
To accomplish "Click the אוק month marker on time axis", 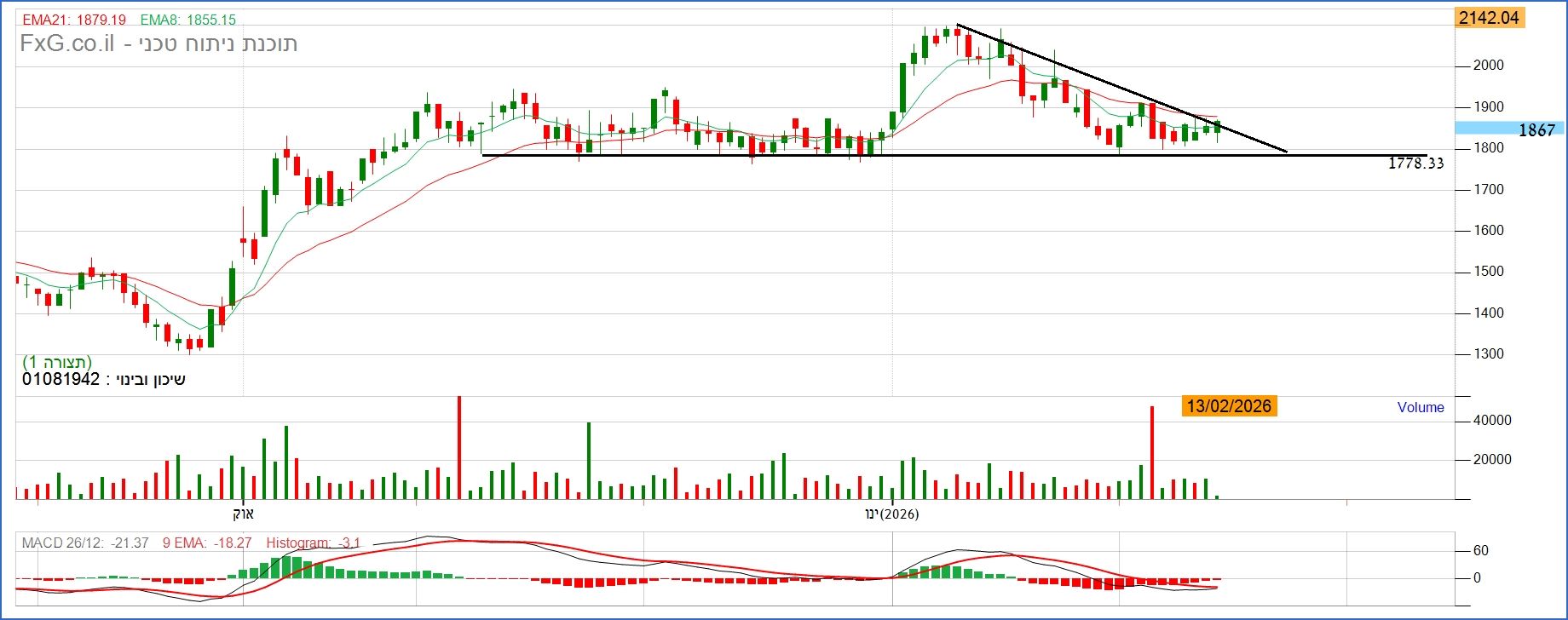I will [x=244, y=514].
